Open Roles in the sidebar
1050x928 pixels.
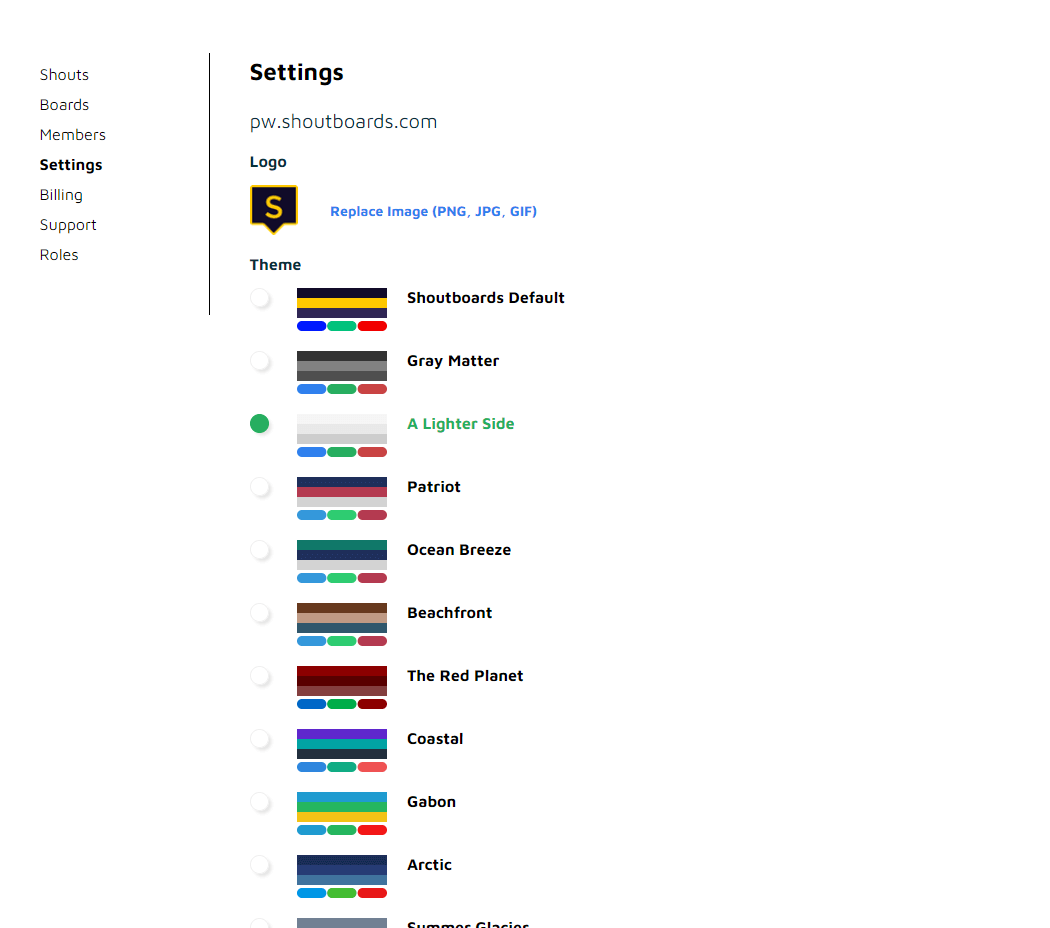pos(59,255)
